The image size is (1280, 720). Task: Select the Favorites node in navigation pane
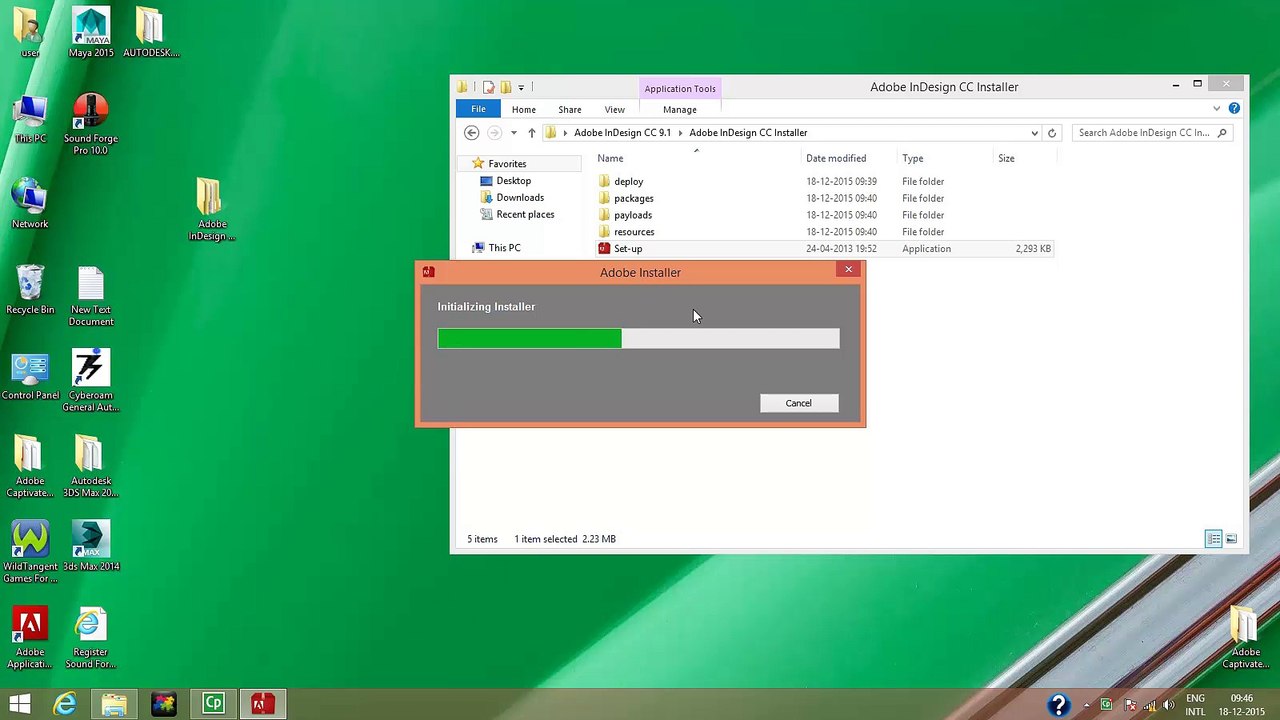(x=507, y=164)
